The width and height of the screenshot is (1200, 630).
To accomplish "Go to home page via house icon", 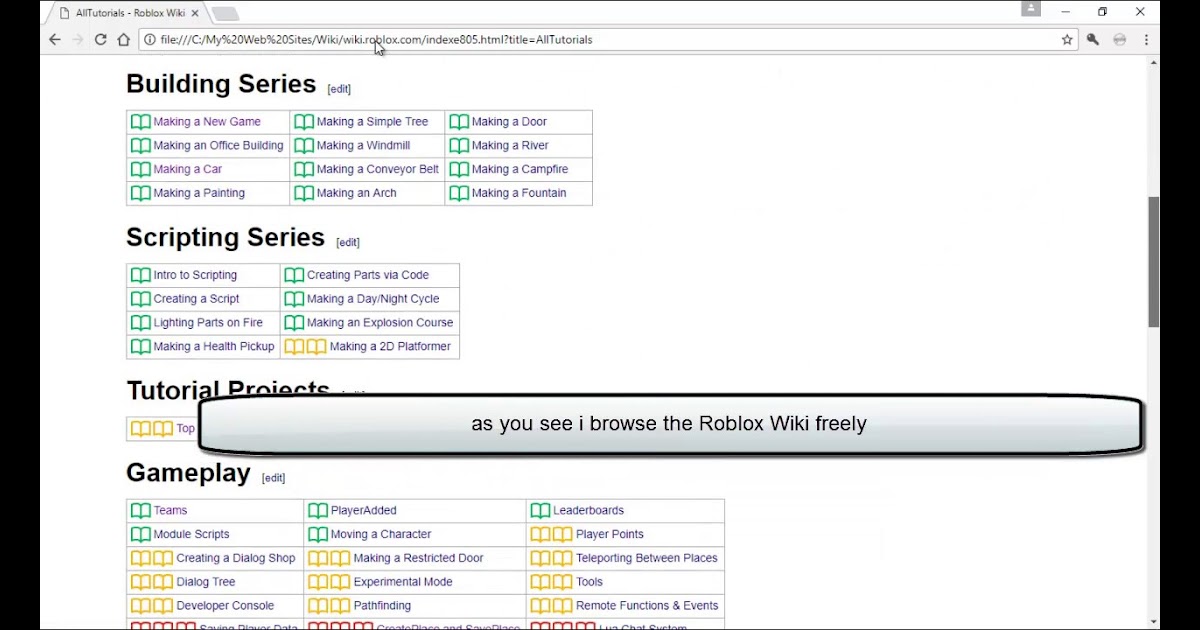I will point(124,40).
